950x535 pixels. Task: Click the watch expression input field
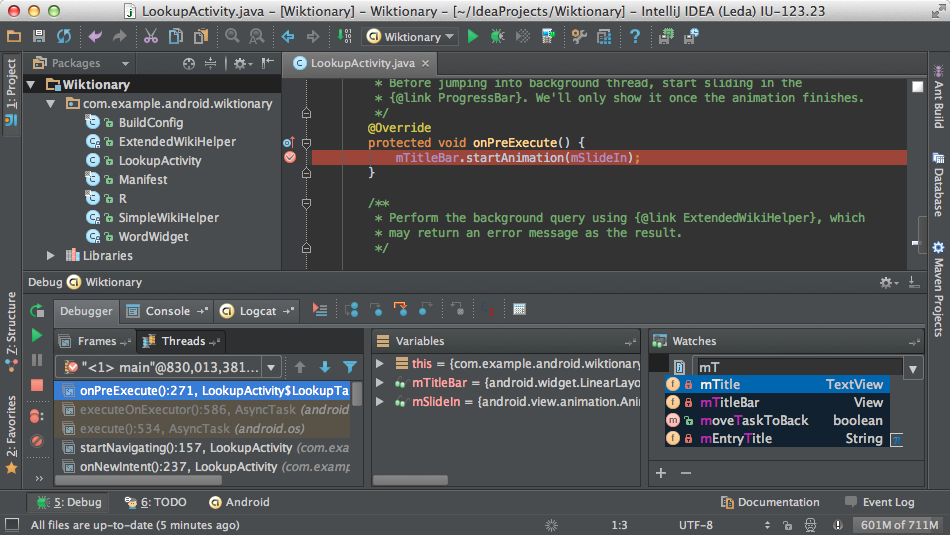(x=798, y=367)
